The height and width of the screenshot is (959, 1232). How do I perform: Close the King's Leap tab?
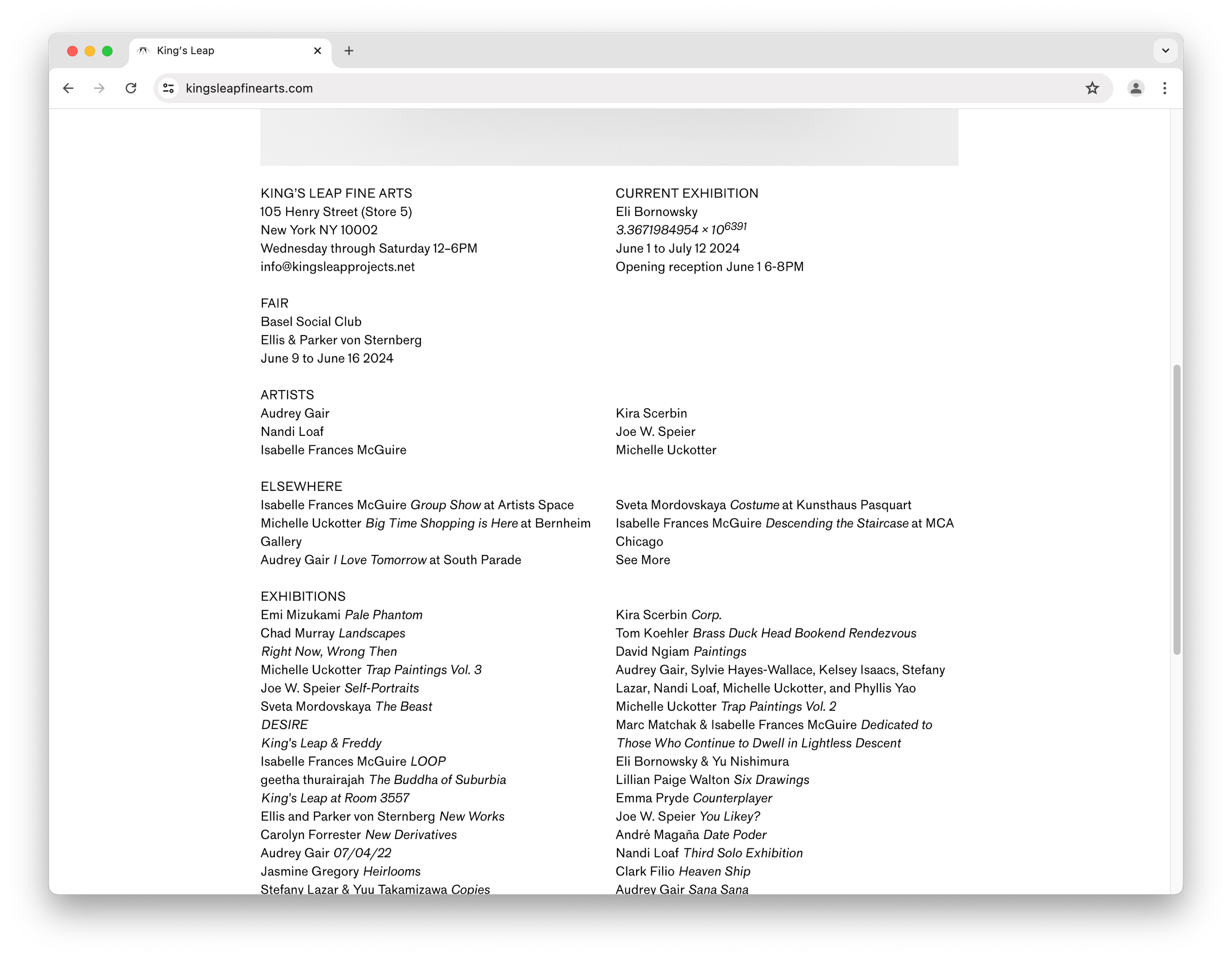[318, 51]
